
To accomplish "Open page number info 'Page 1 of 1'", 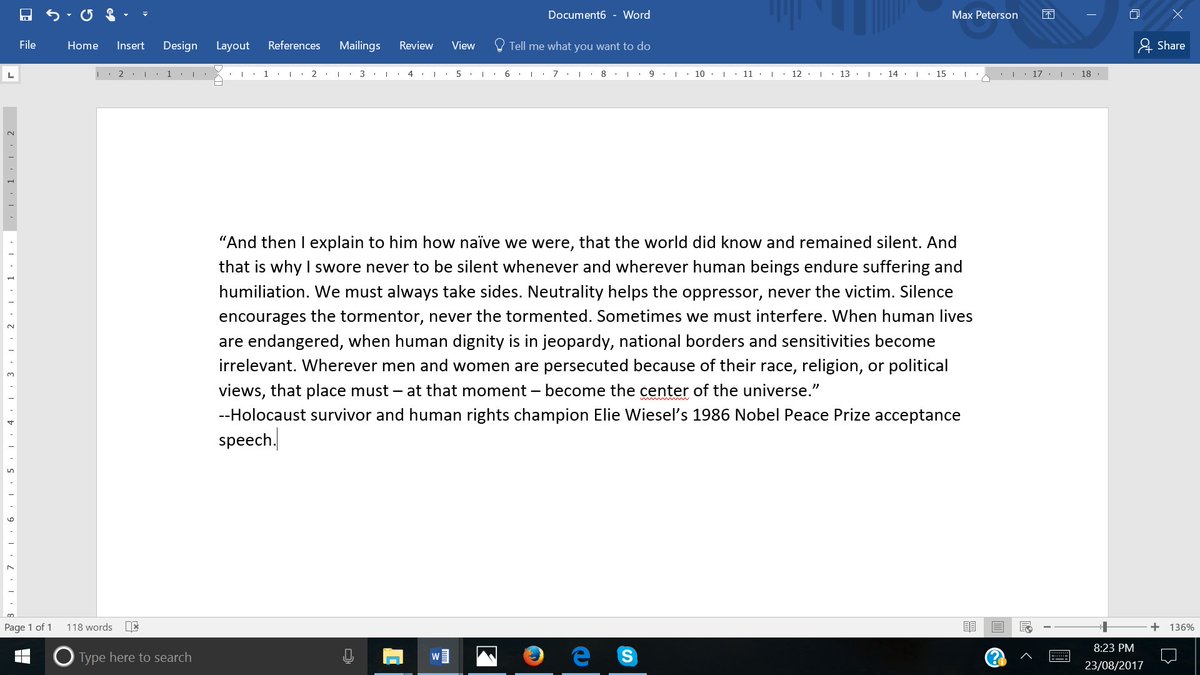I will (x=28, y=627).
